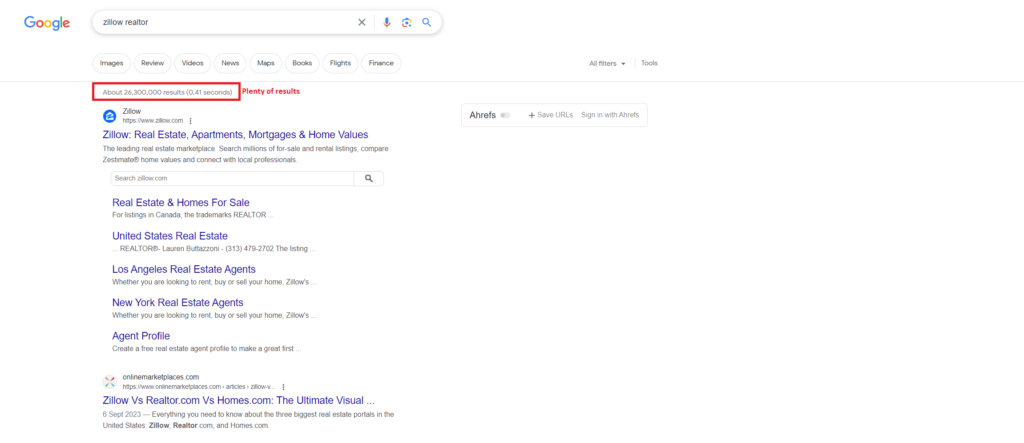Screen dimensions: 1024x443
Task: Click the onlinemarketplaces.com favicon
Action: click(110, 382)
